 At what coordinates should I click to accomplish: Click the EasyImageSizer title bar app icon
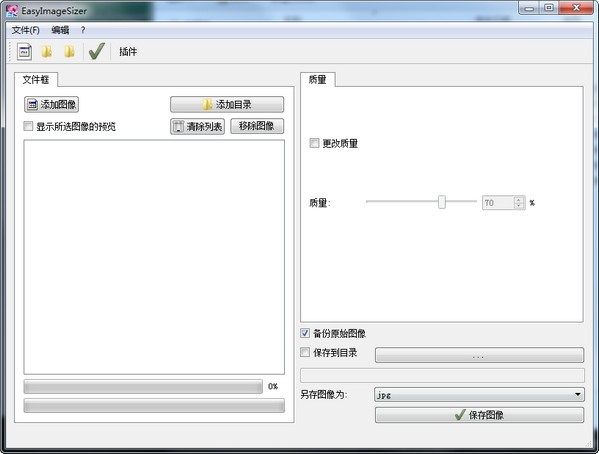12,10
